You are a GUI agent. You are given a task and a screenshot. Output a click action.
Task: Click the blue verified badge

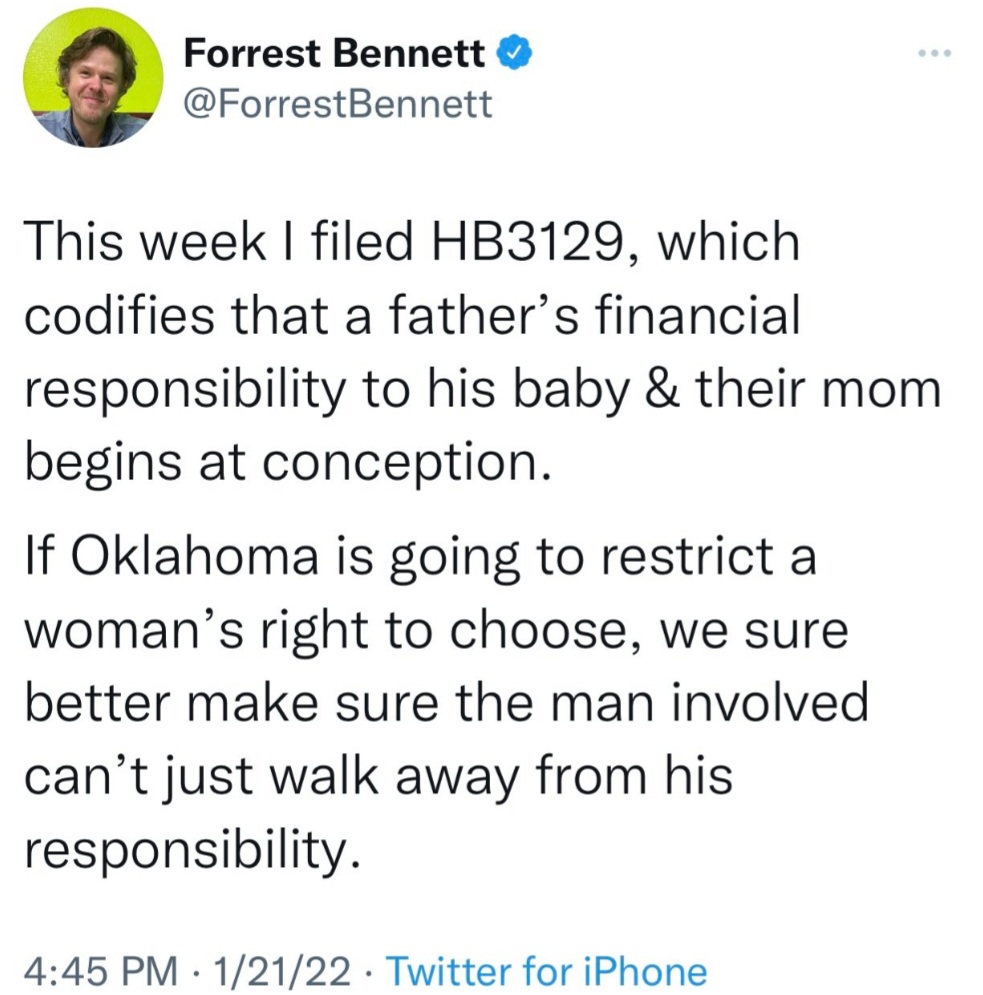[x=513, y=53]
